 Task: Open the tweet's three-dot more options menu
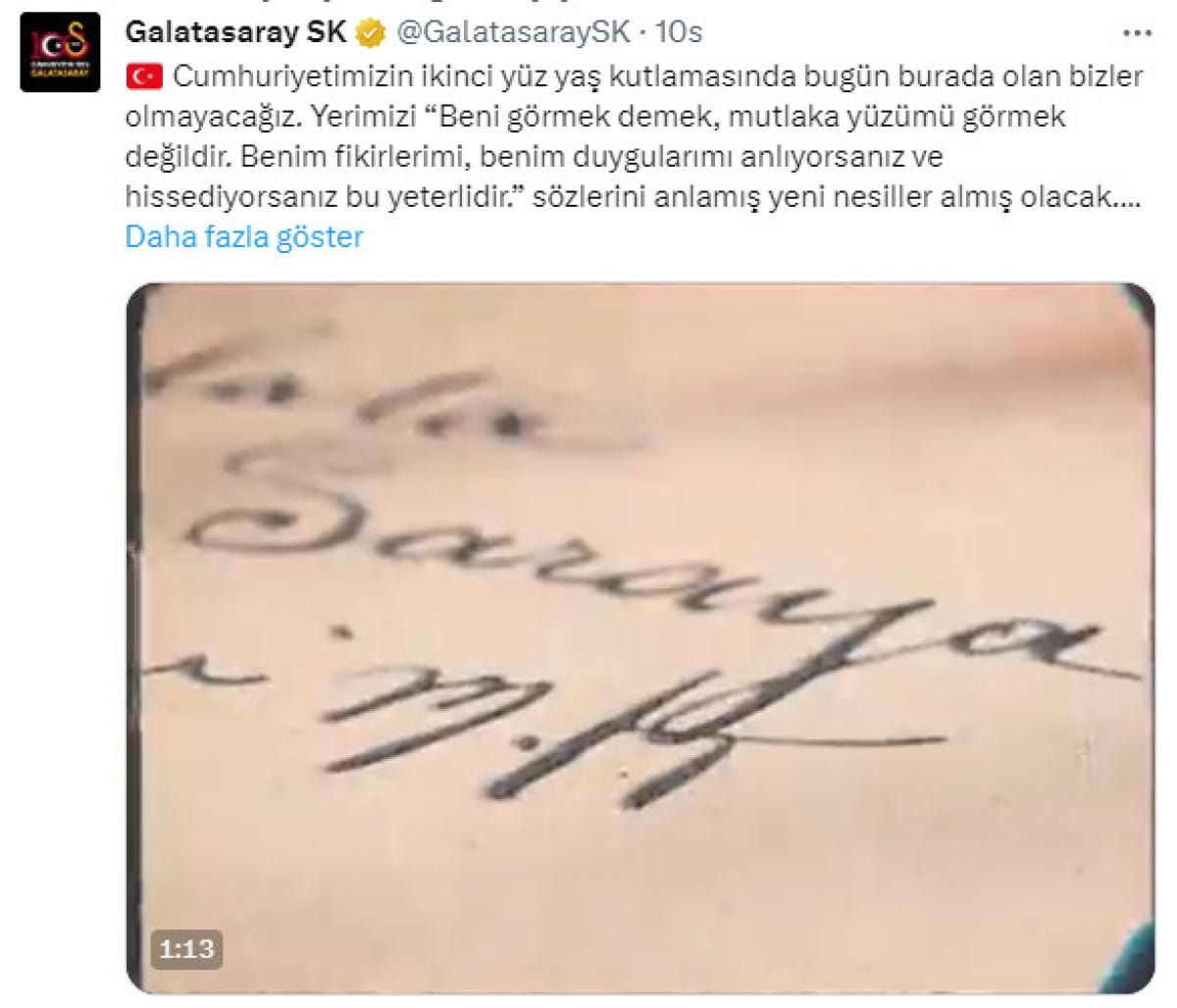click(x=1137, y=32)
